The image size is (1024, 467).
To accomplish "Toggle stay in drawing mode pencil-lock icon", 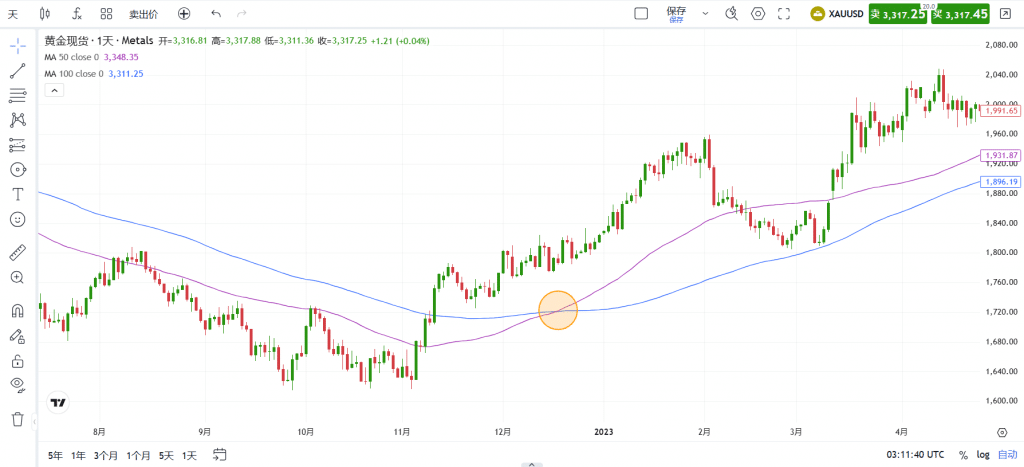I will coord(18,336).
